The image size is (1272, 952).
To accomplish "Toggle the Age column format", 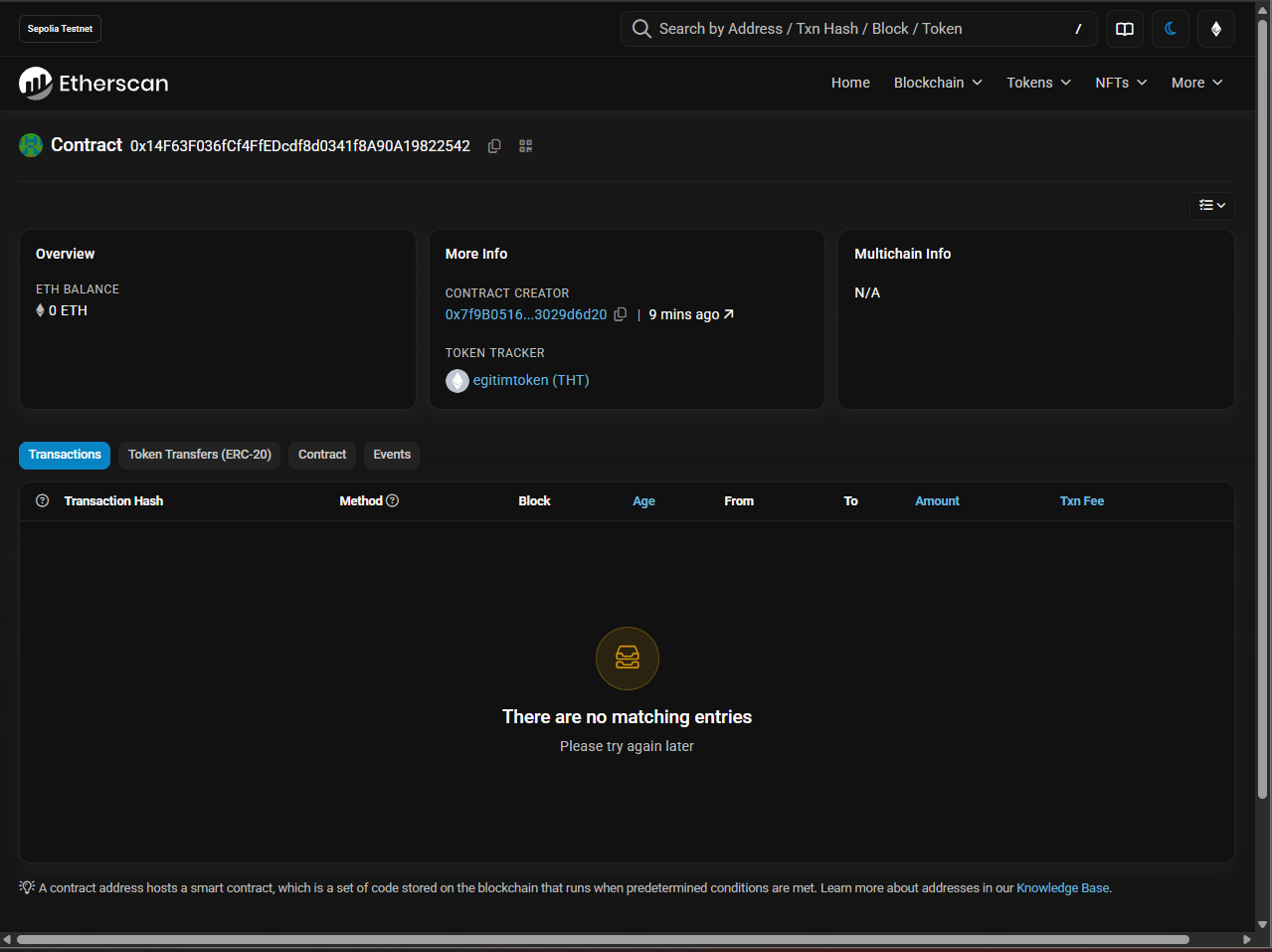I will click(643, 501).
